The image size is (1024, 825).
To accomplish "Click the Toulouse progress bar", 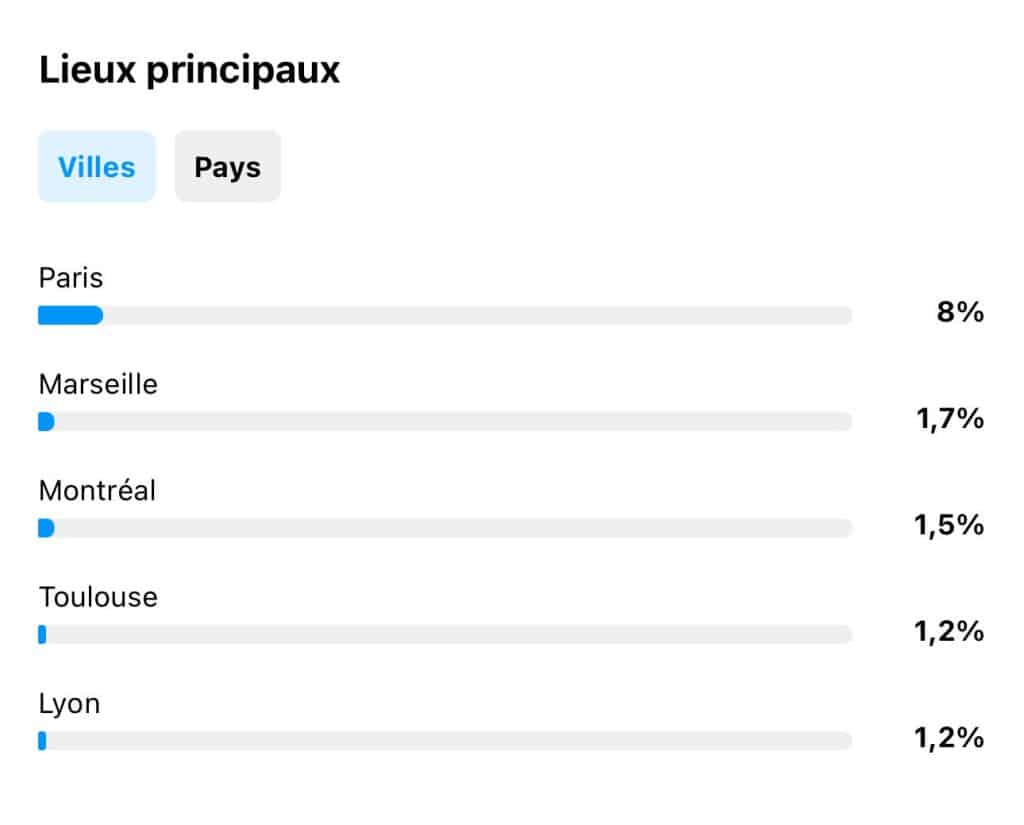I will [445, 634].
